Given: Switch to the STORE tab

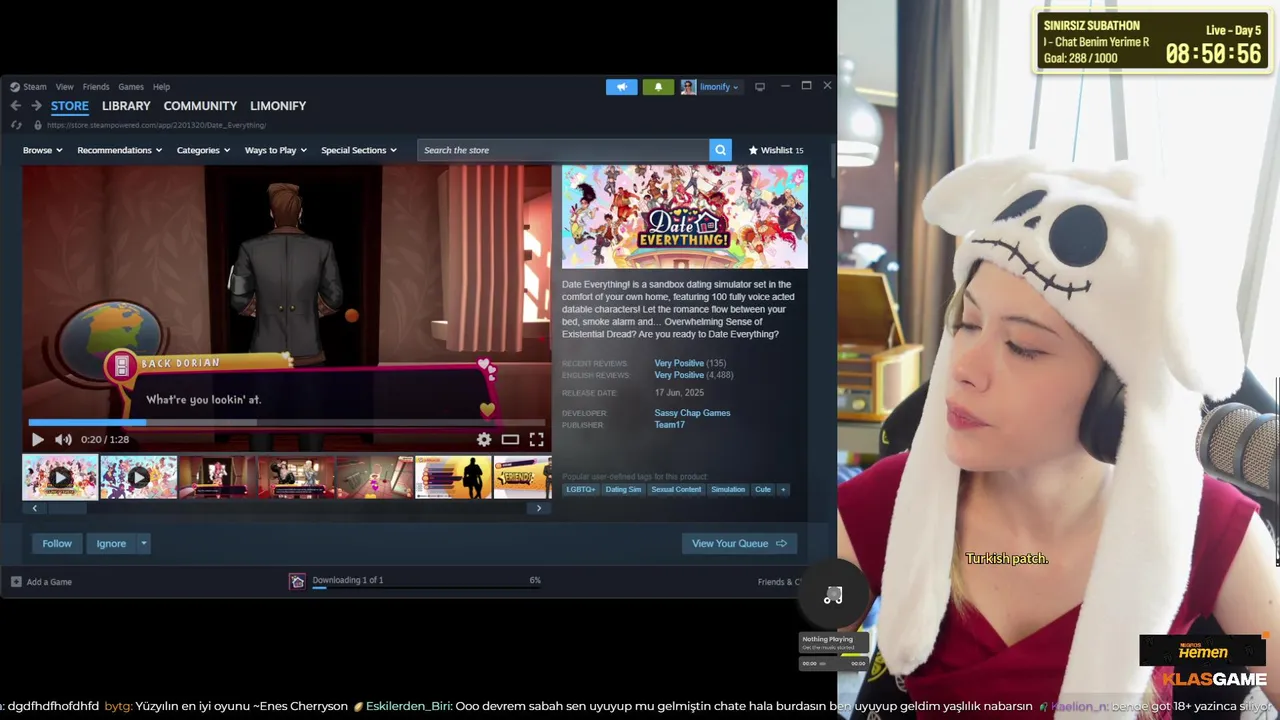Looking at the screenshot, I should (x=70, y=106).
